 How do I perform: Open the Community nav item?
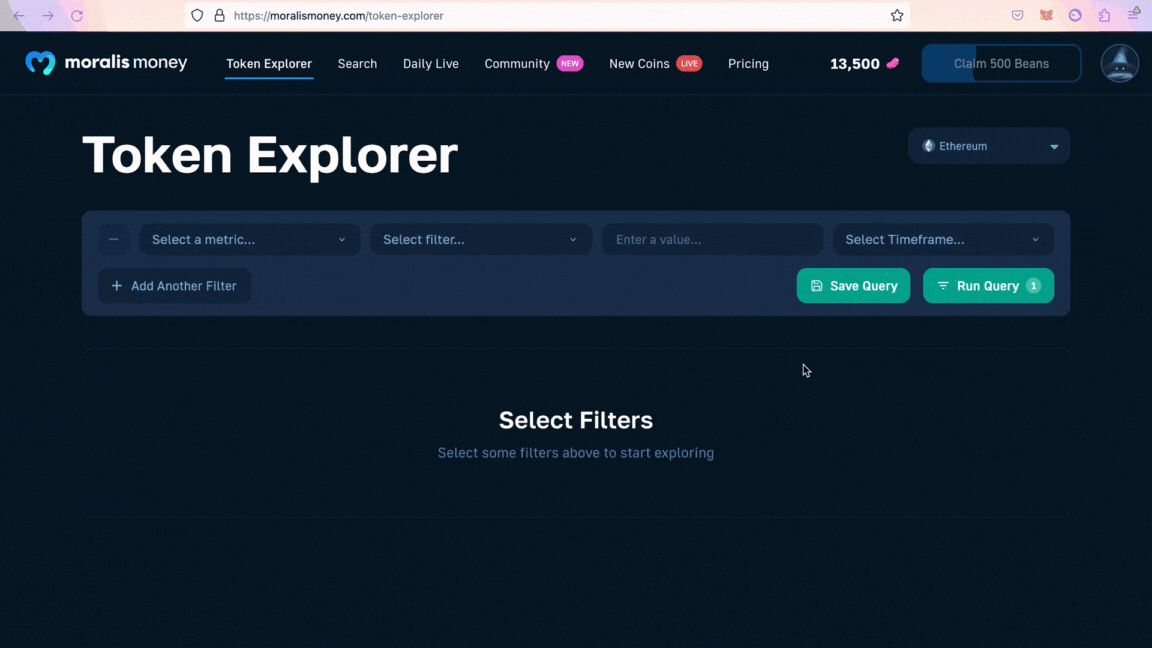coord(517,64)
